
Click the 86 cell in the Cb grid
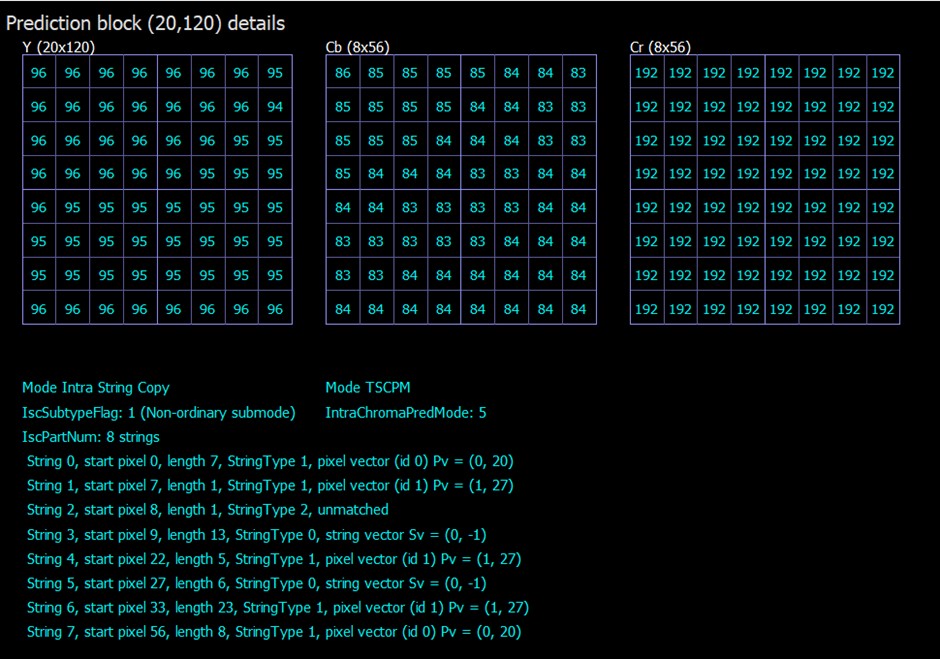pos(343,73)
